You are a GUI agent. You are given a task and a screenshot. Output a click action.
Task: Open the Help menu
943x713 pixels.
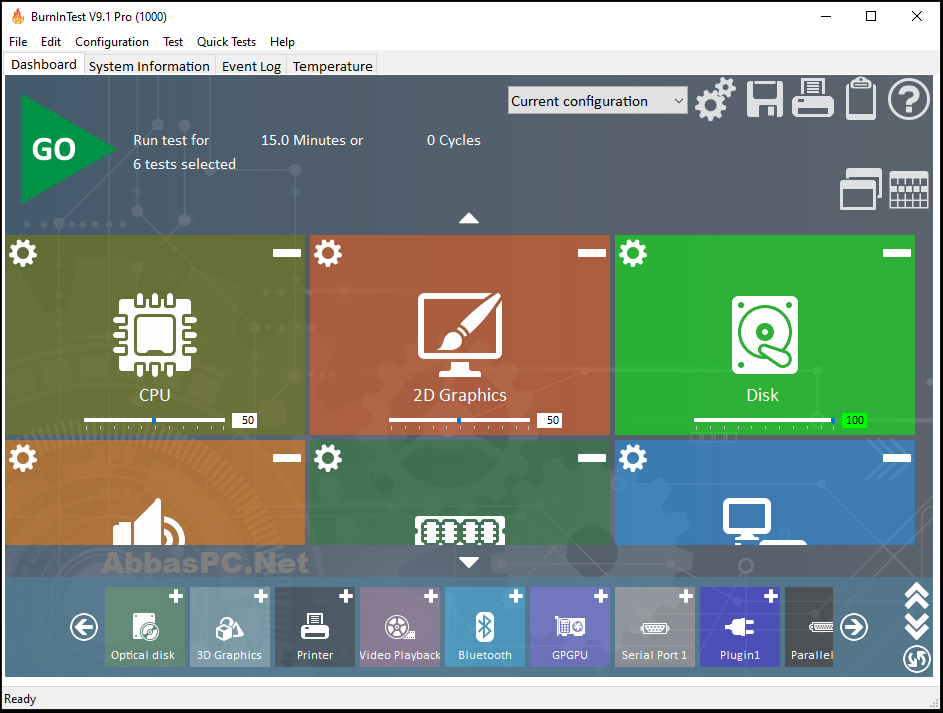(282, 41)
